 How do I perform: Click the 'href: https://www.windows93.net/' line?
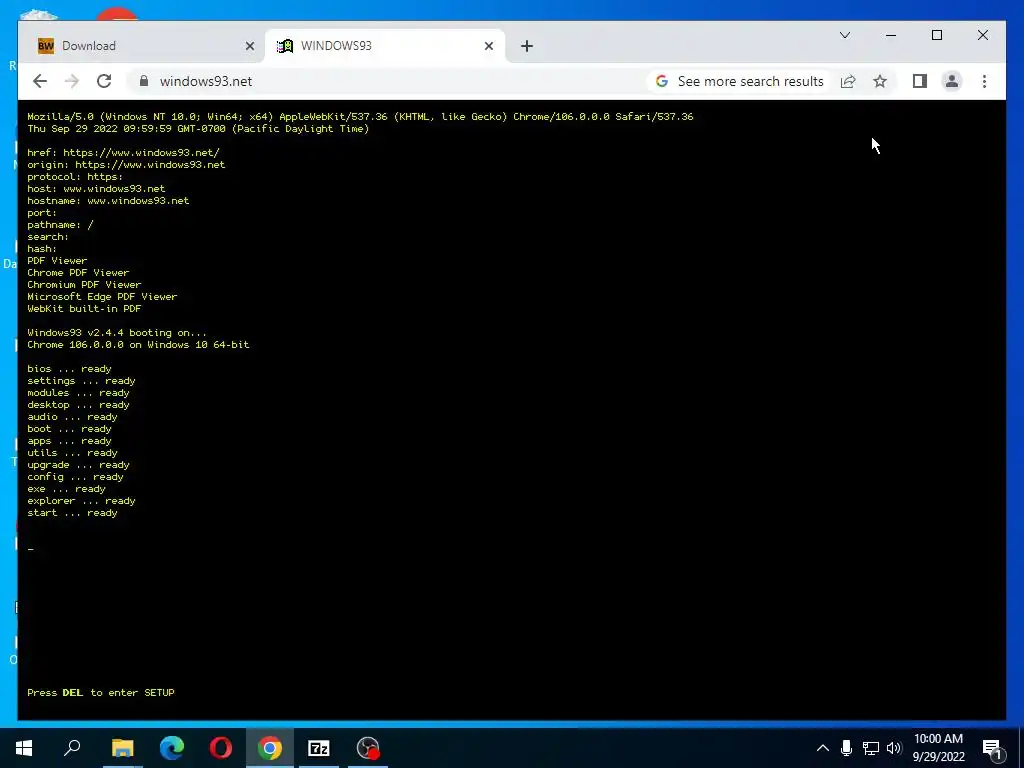coord(123,153)
